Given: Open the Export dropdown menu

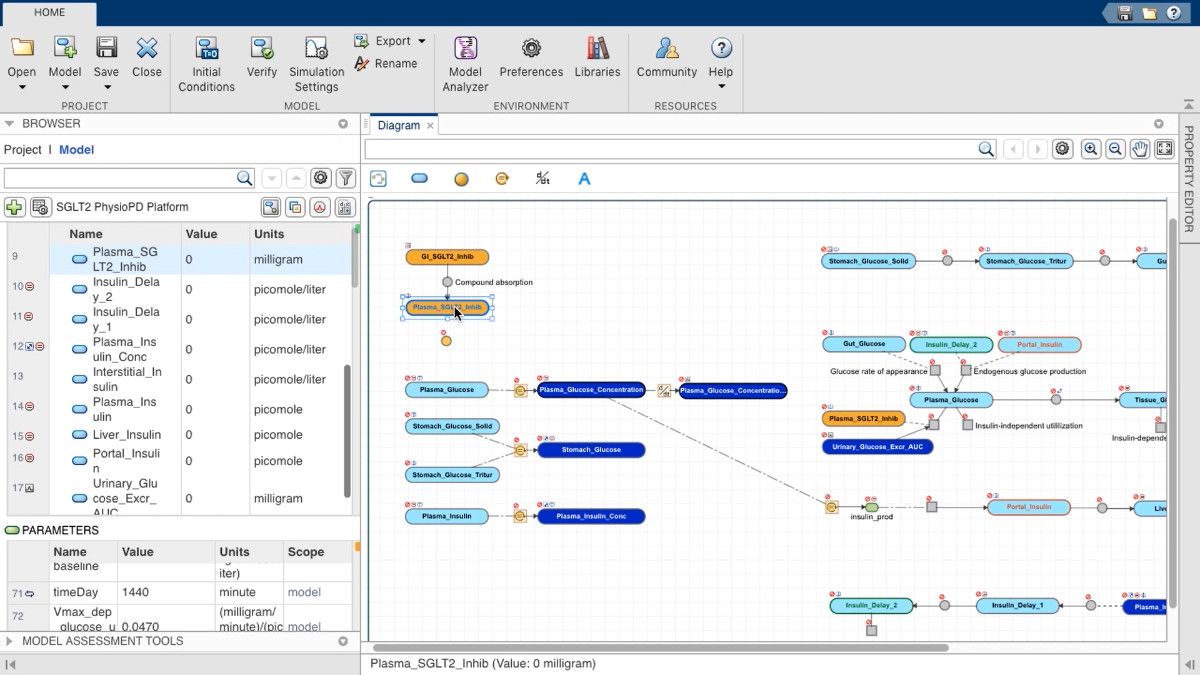Looking at the screenshot, I should pos(390,41).
